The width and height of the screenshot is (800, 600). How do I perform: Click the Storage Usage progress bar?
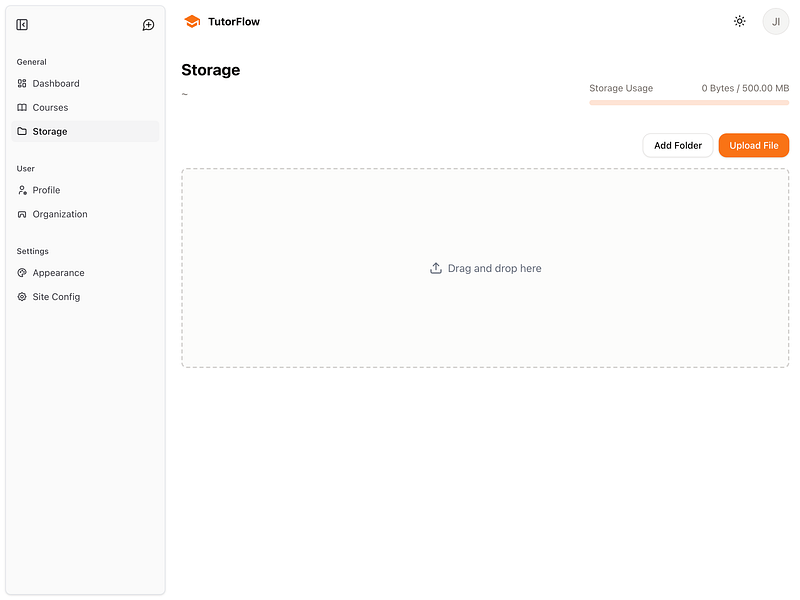[x=689, y=103]
